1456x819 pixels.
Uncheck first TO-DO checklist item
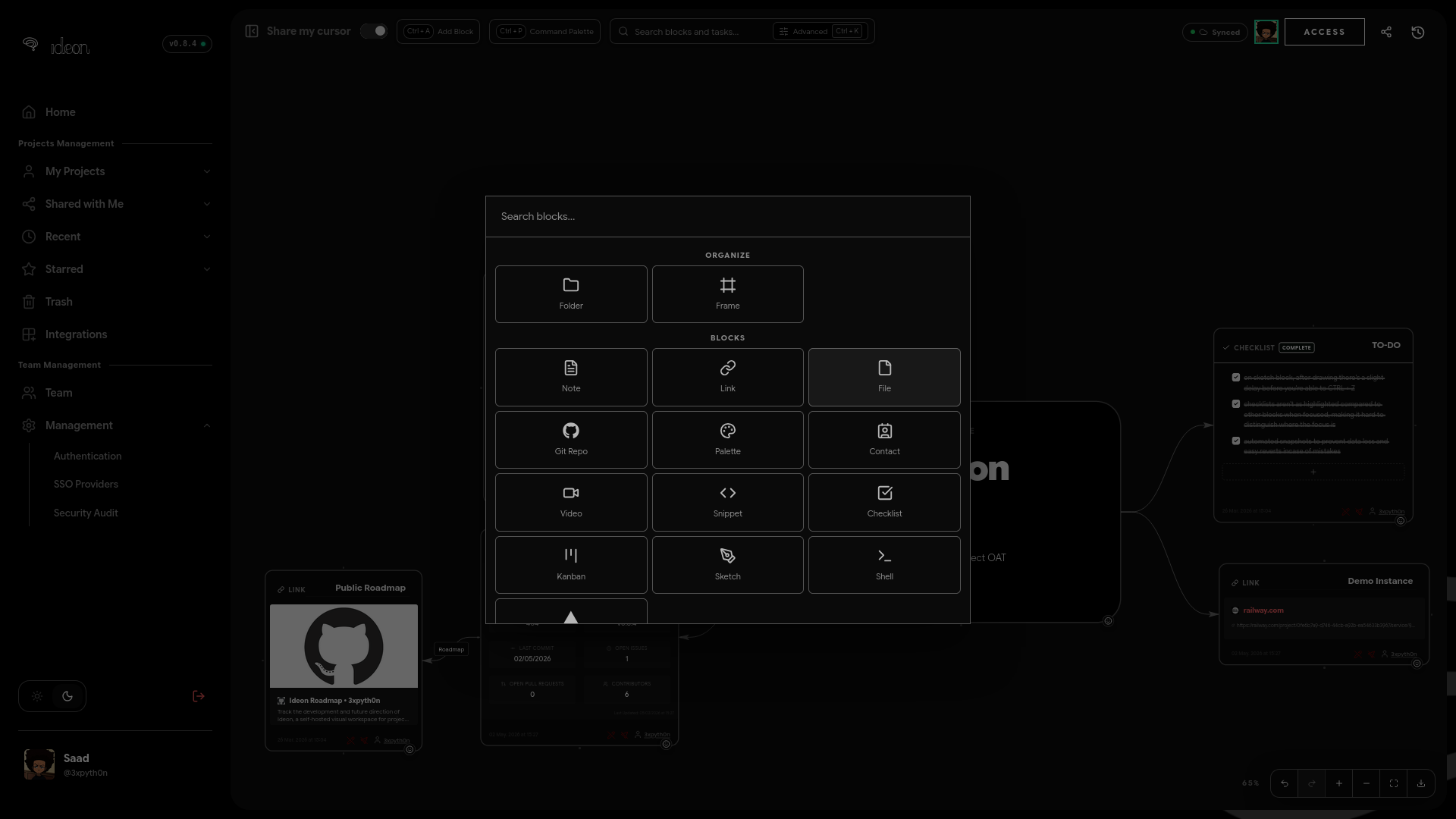click(x=1236, y=377)
